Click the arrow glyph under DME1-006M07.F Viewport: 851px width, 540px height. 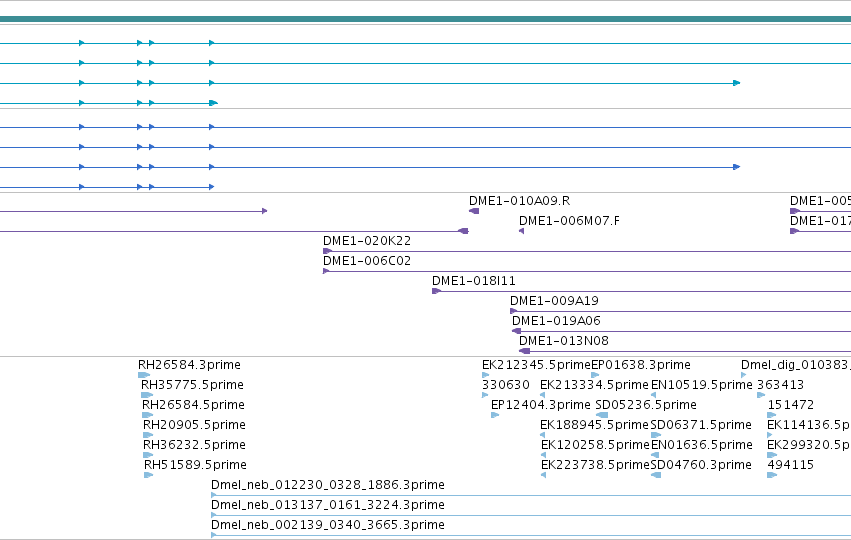point(522,231)
